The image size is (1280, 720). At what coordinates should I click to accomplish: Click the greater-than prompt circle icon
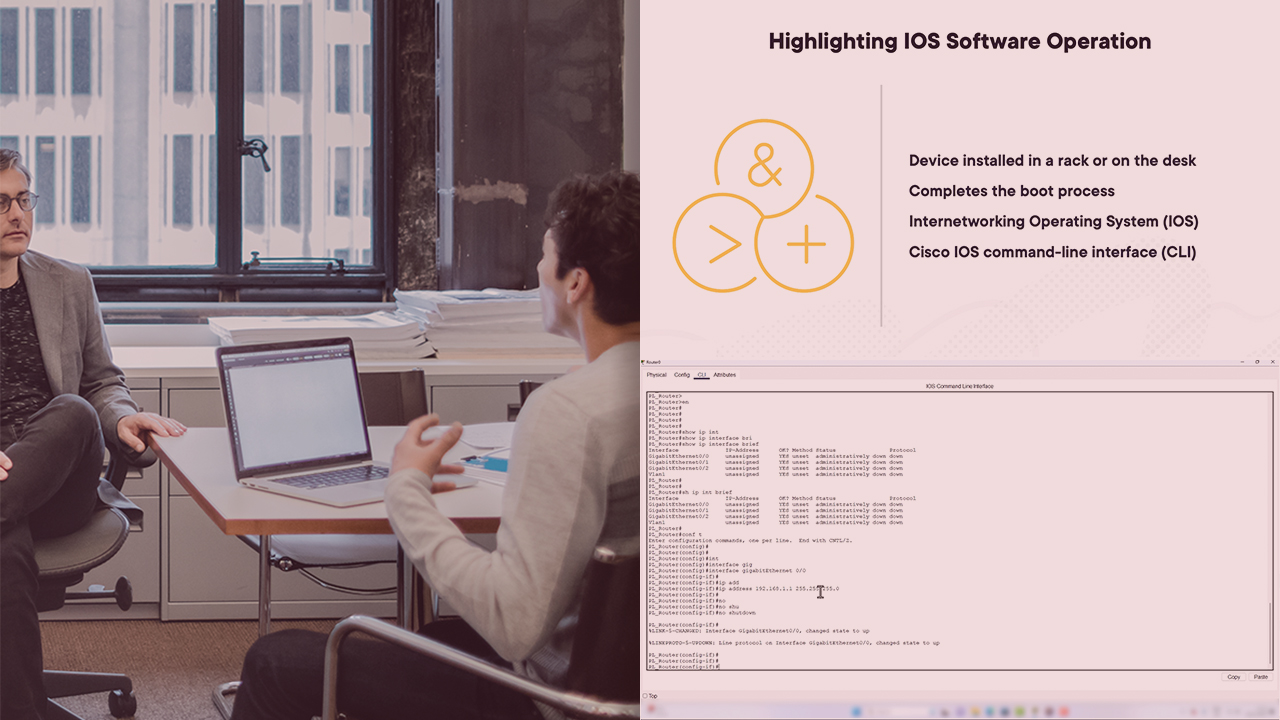(724, 244)
